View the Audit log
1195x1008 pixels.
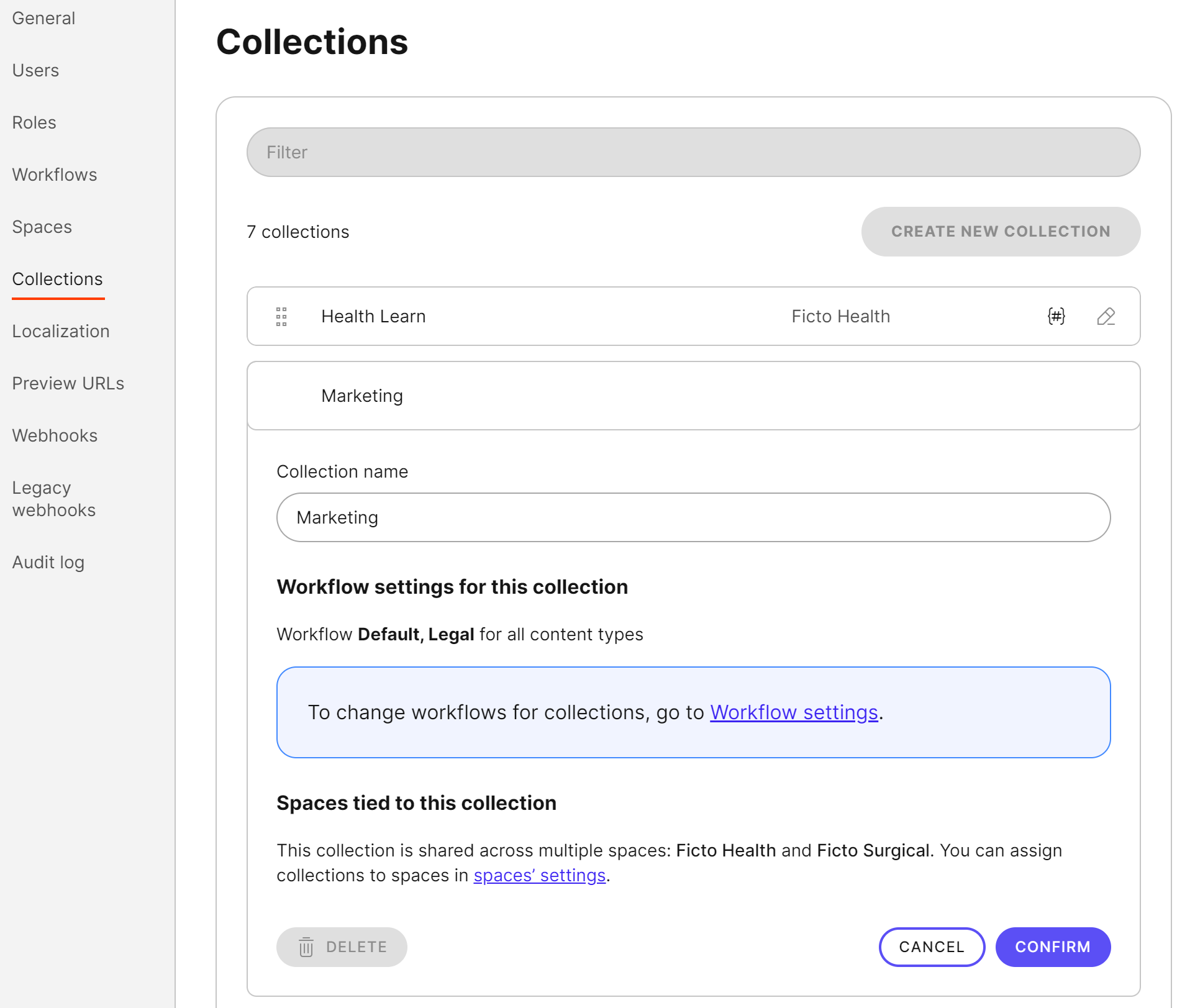tap(48, 562)
